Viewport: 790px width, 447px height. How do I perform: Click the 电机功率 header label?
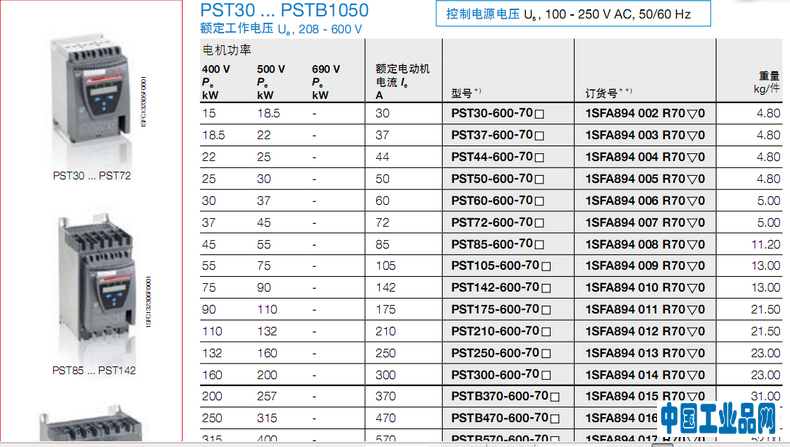click(x=226, y=49)
